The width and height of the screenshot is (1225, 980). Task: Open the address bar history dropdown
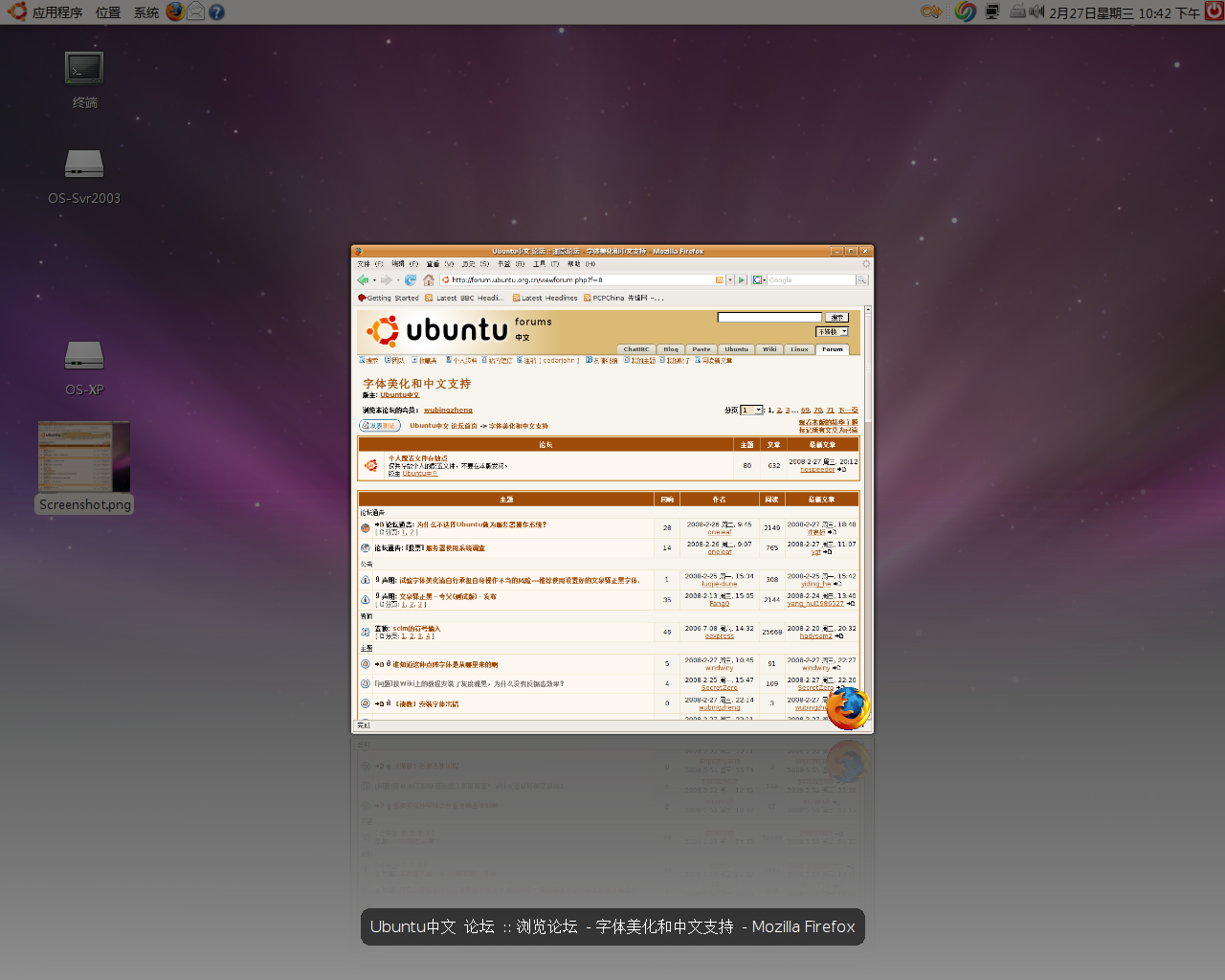pos(730,280)
